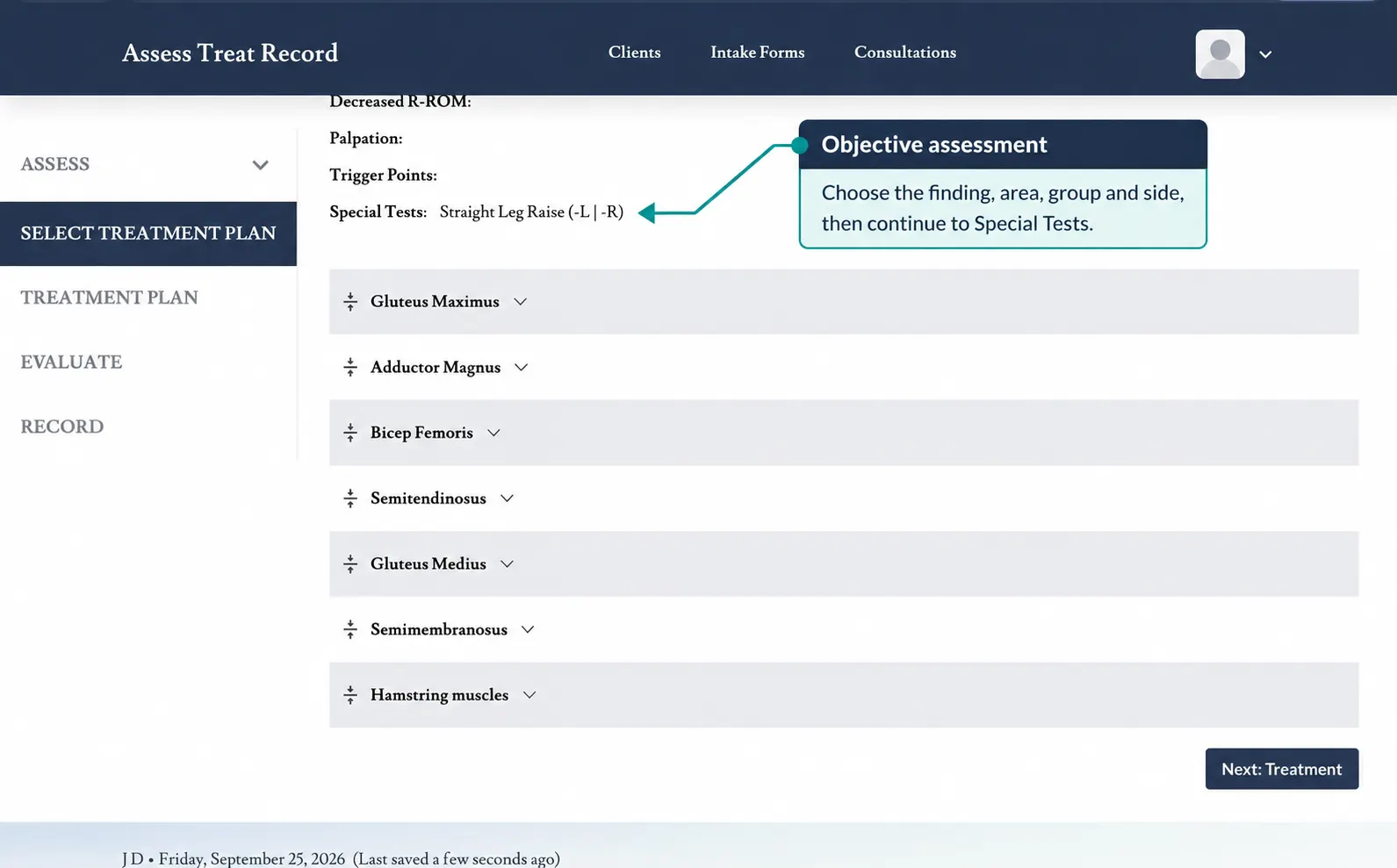
Task: Select the SELECT TREATMENT PLAN sidebar item
Action: pos(148,233)
